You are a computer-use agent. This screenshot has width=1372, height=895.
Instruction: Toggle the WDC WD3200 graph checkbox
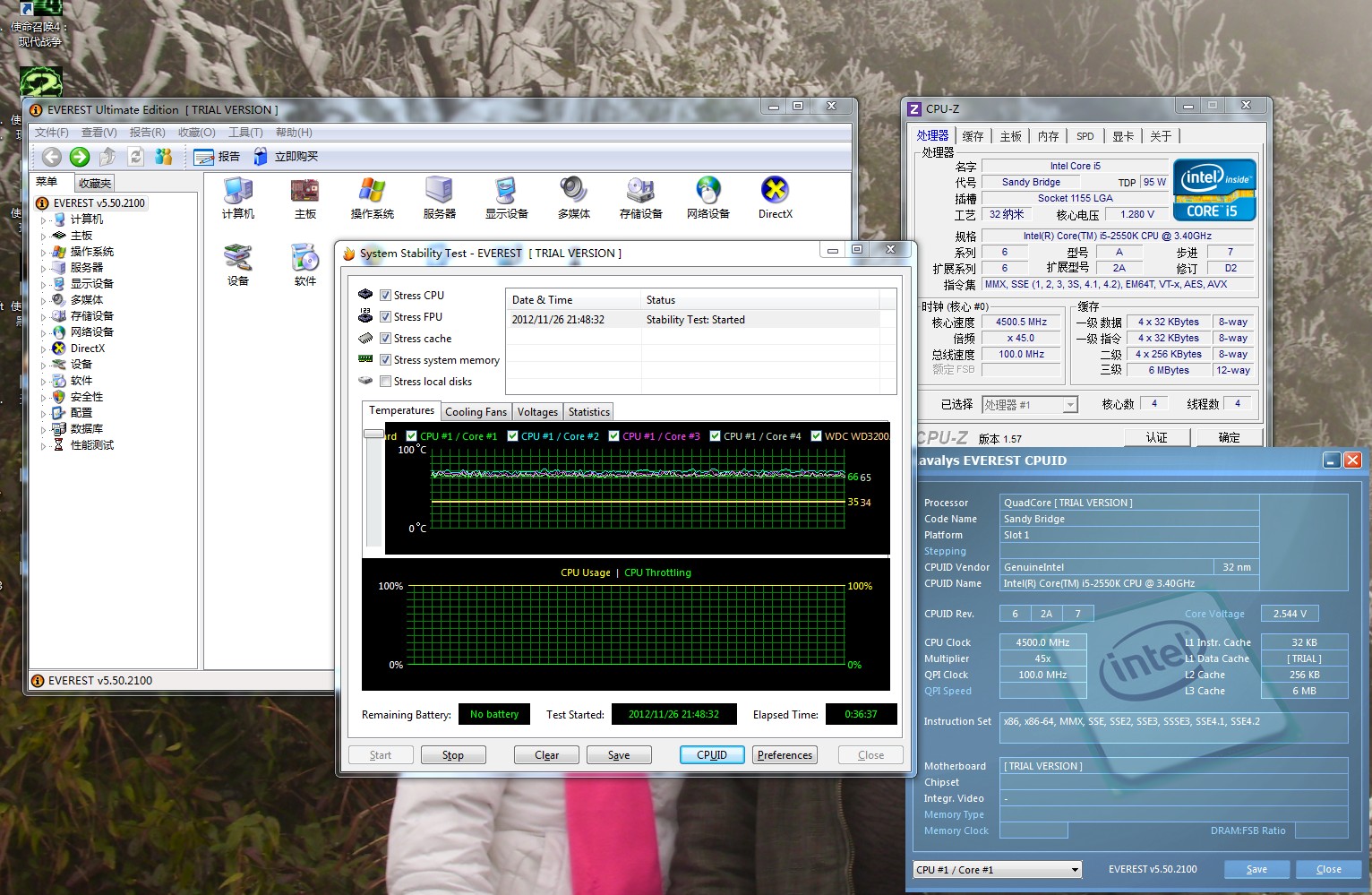coord(817,436)
